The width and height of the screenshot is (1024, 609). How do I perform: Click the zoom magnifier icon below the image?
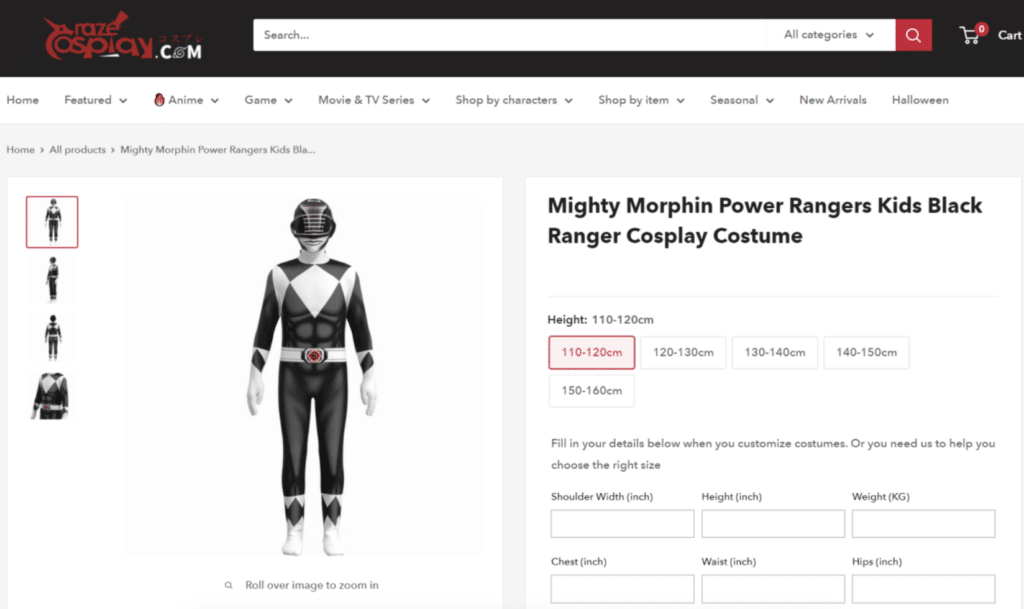click(229, 585)
